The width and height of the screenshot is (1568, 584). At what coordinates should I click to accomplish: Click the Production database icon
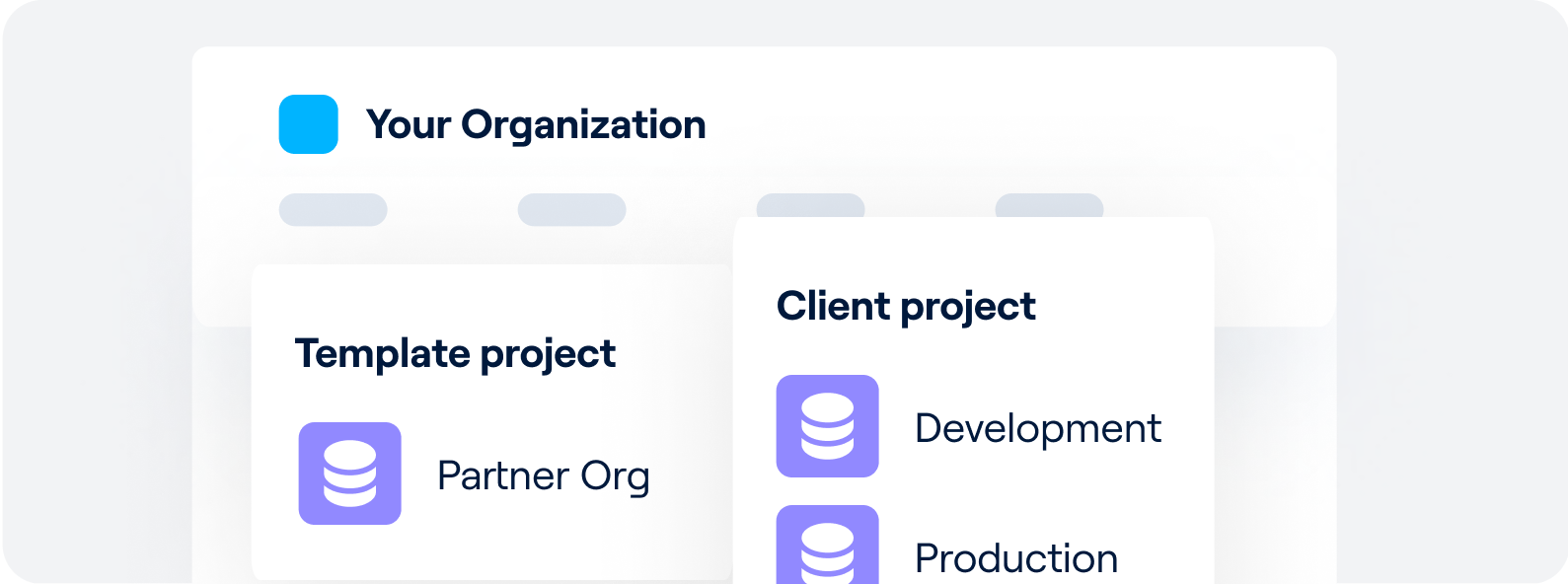827,546
